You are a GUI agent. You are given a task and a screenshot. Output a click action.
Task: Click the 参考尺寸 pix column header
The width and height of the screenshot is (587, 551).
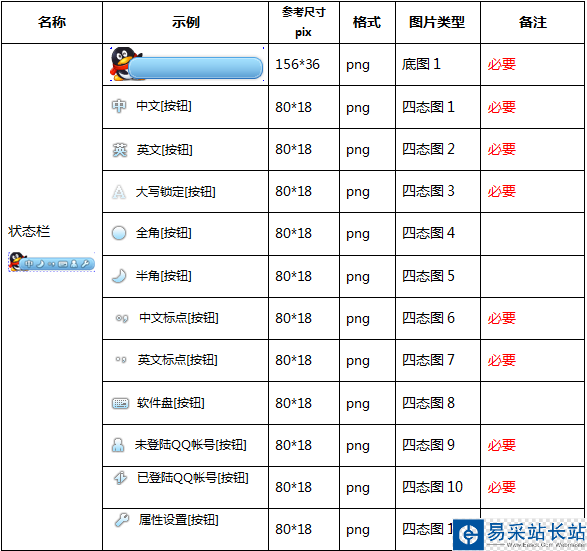[304, 22]
